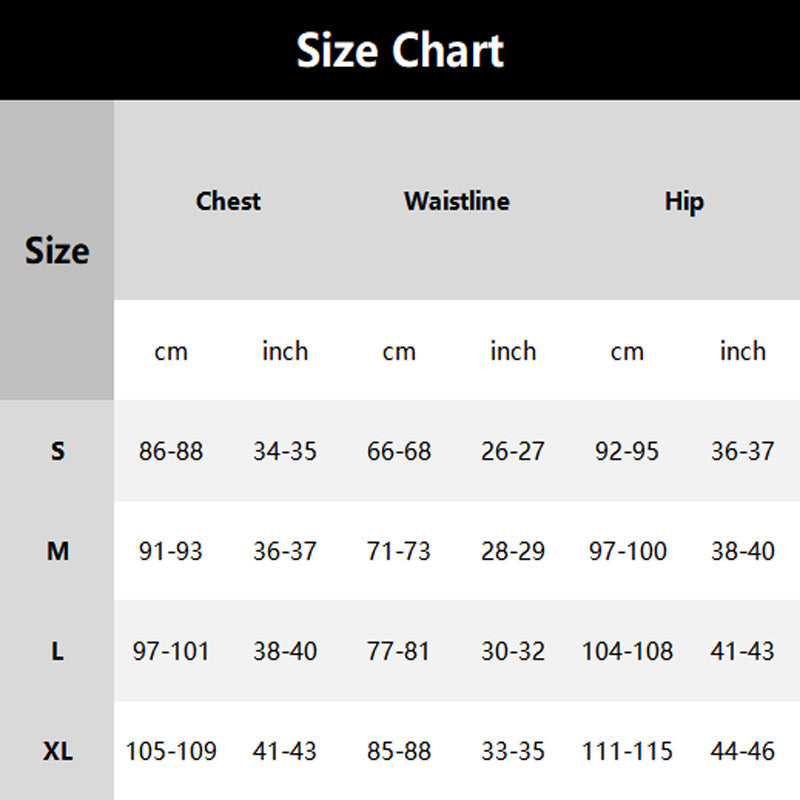
Task: Select the Chest column header
Action: click(x=228, y=201)
